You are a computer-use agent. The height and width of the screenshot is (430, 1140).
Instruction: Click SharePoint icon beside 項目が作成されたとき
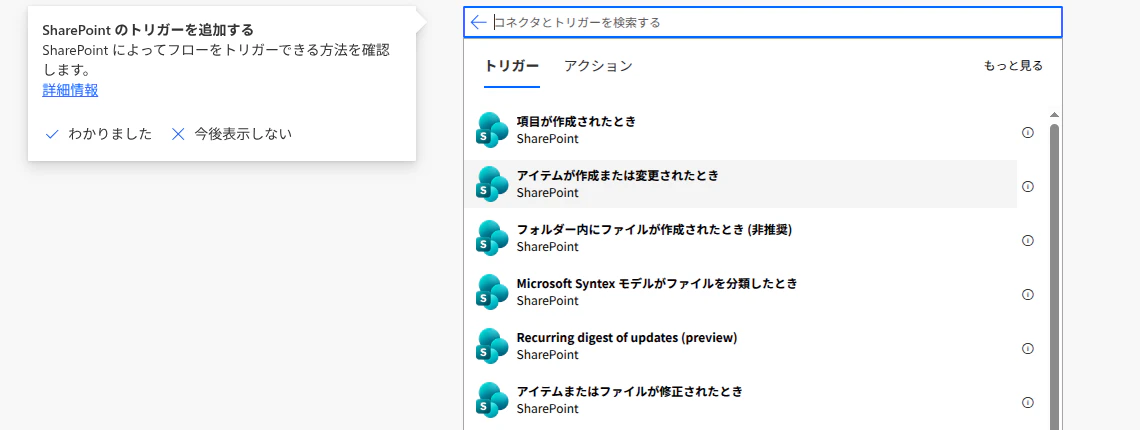tap(491, 130)
